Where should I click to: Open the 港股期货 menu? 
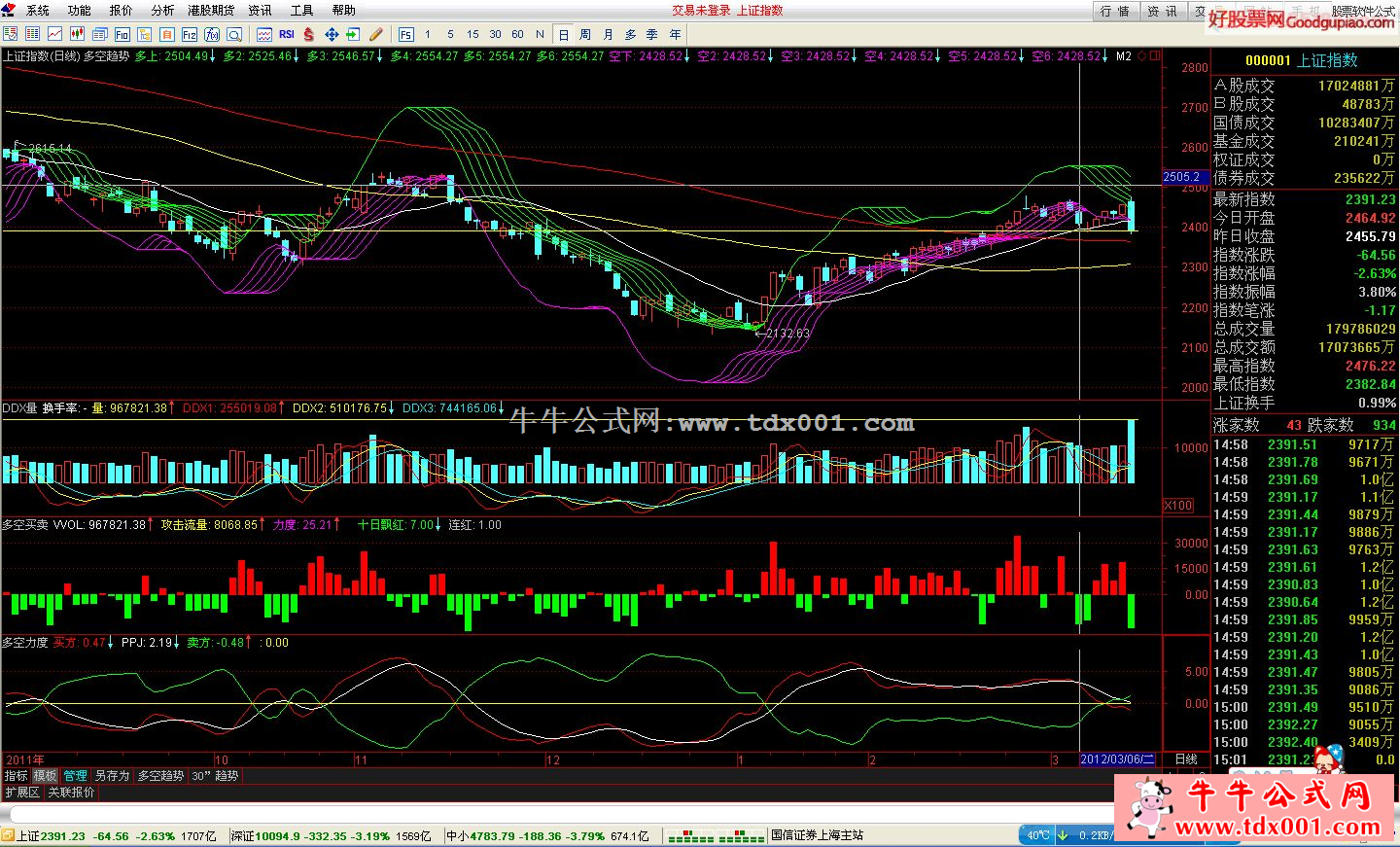[211, 10]
